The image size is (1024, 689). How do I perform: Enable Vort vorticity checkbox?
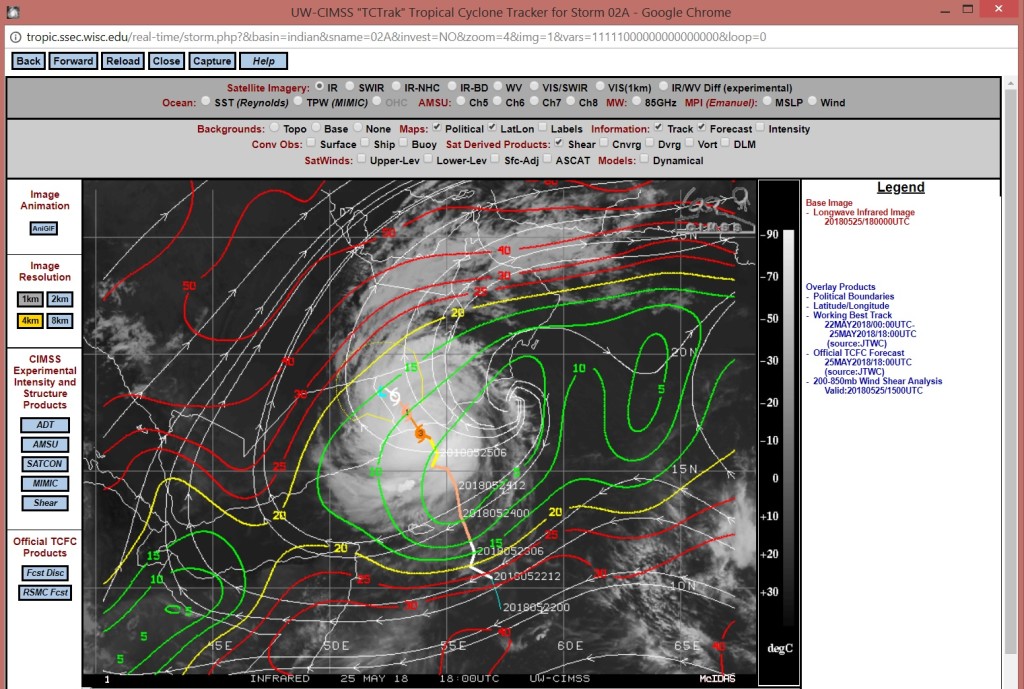689,142
